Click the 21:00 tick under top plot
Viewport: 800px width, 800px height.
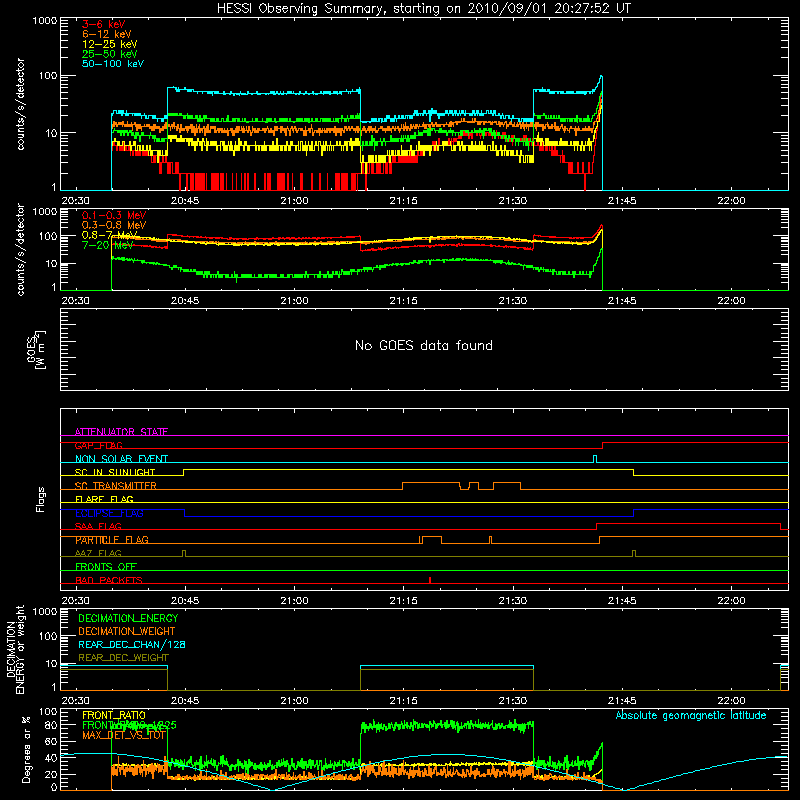tap(294, 201)
